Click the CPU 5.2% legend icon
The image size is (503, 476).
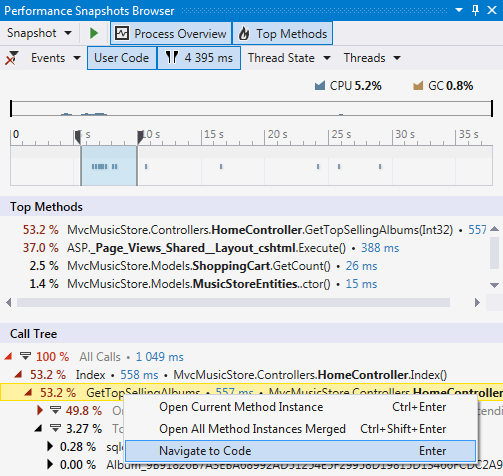click(x=320, y=86)
